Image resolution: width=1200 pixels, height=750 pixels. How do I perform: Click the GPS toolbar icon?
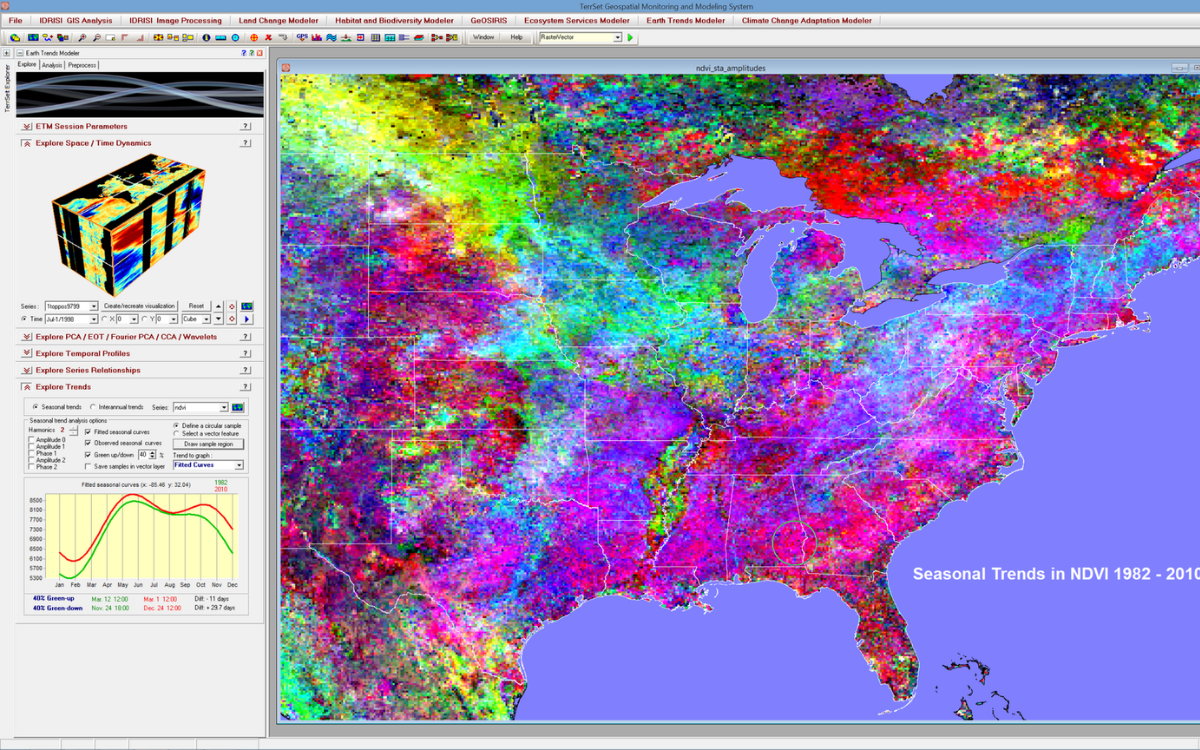(301, 38)
